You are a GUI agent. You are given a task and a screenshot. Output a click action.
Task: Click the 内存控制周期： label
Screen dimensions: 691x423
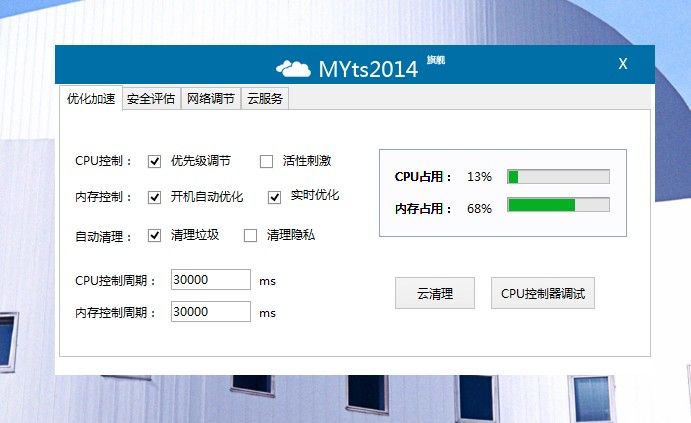pos(115,313)
